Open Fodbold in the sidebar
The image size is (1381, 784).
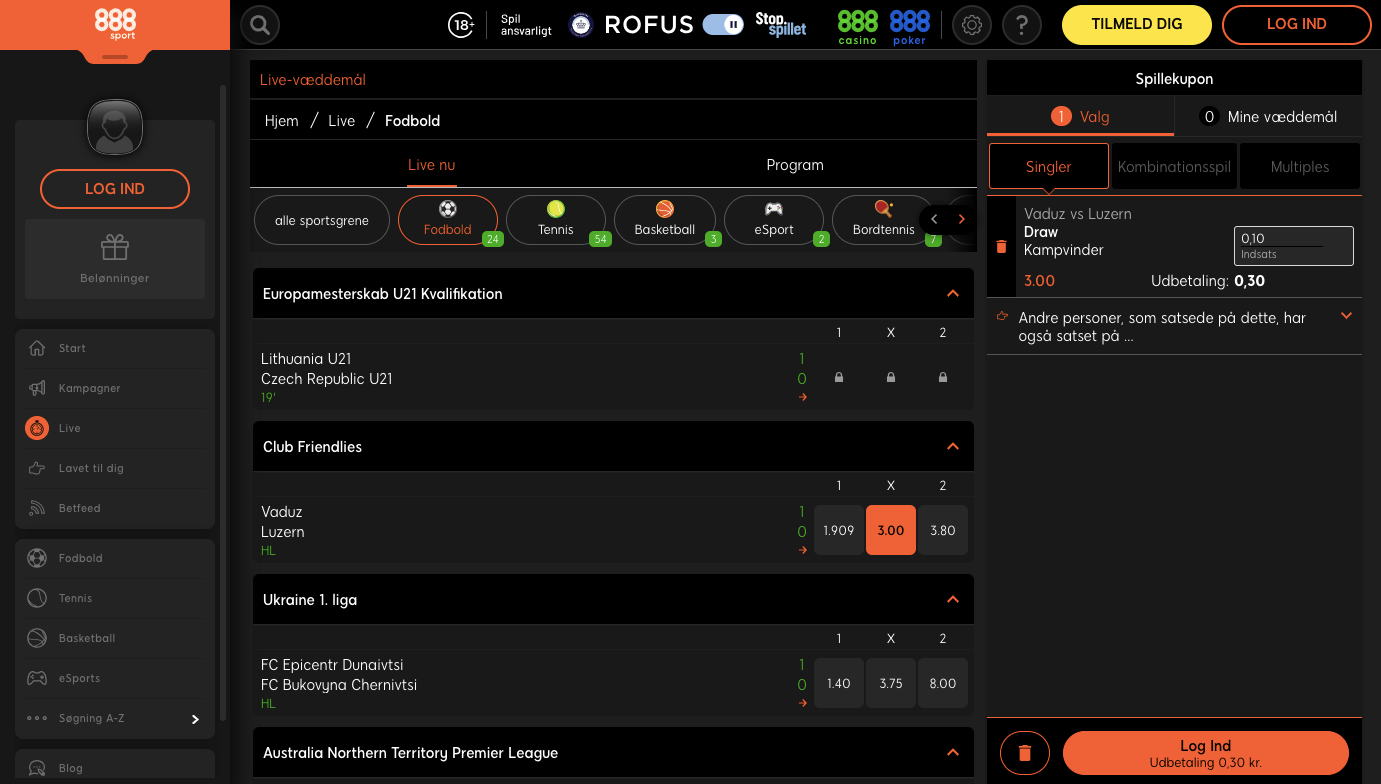coord(115,558)
